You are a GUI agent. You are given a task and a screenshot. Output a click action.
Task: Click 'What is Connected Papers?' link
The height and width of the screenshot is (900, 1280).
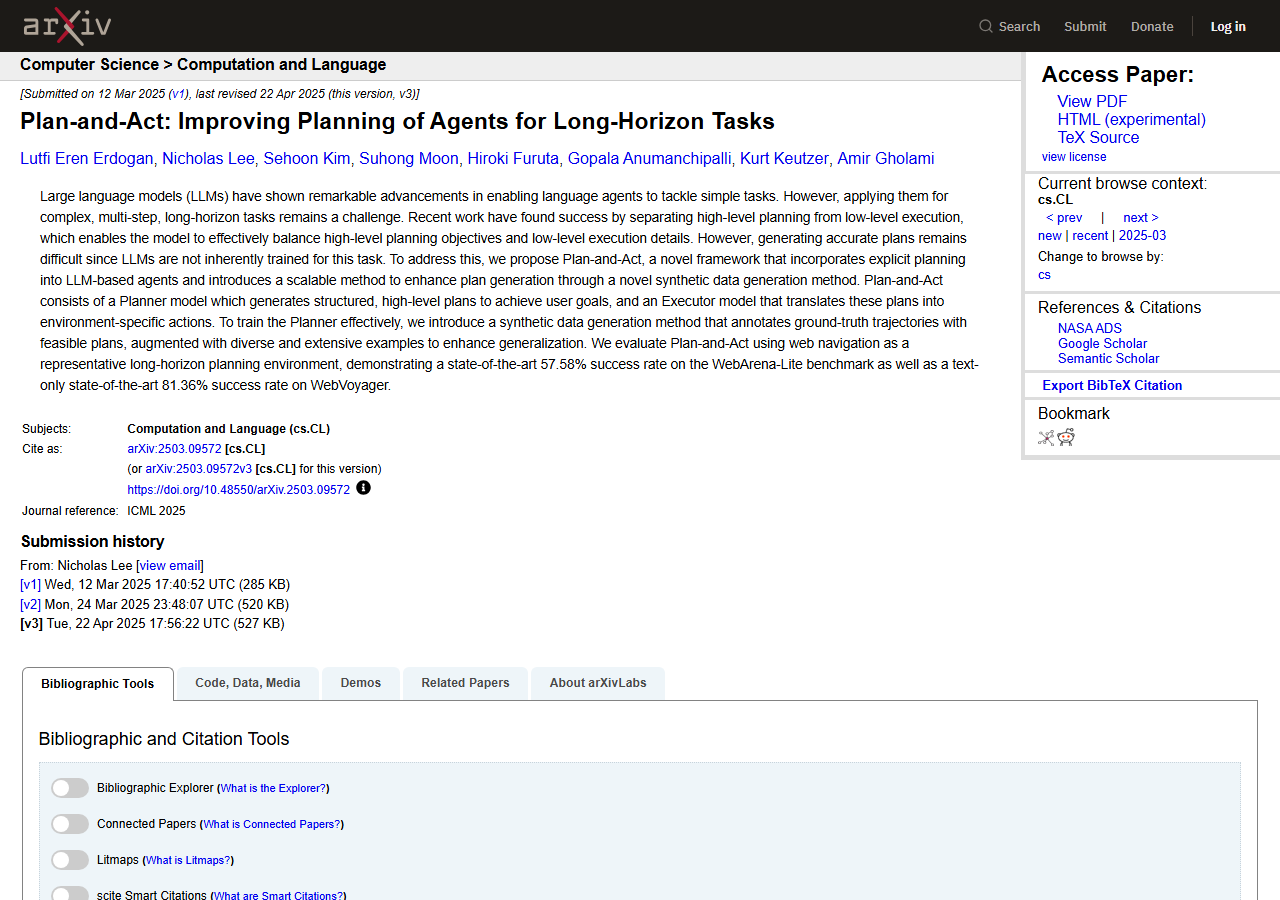coord(271,824)
